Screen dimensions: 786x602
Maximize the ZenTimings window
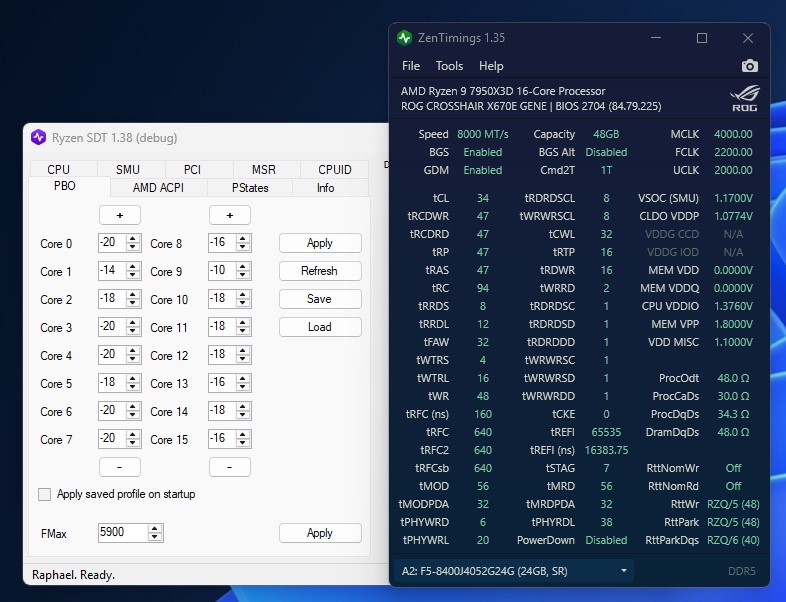point(702,38)
